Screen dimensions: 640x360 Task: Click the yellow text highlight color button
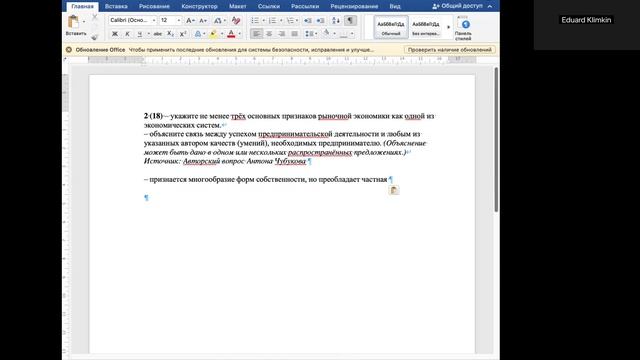(x=213, y=34)
